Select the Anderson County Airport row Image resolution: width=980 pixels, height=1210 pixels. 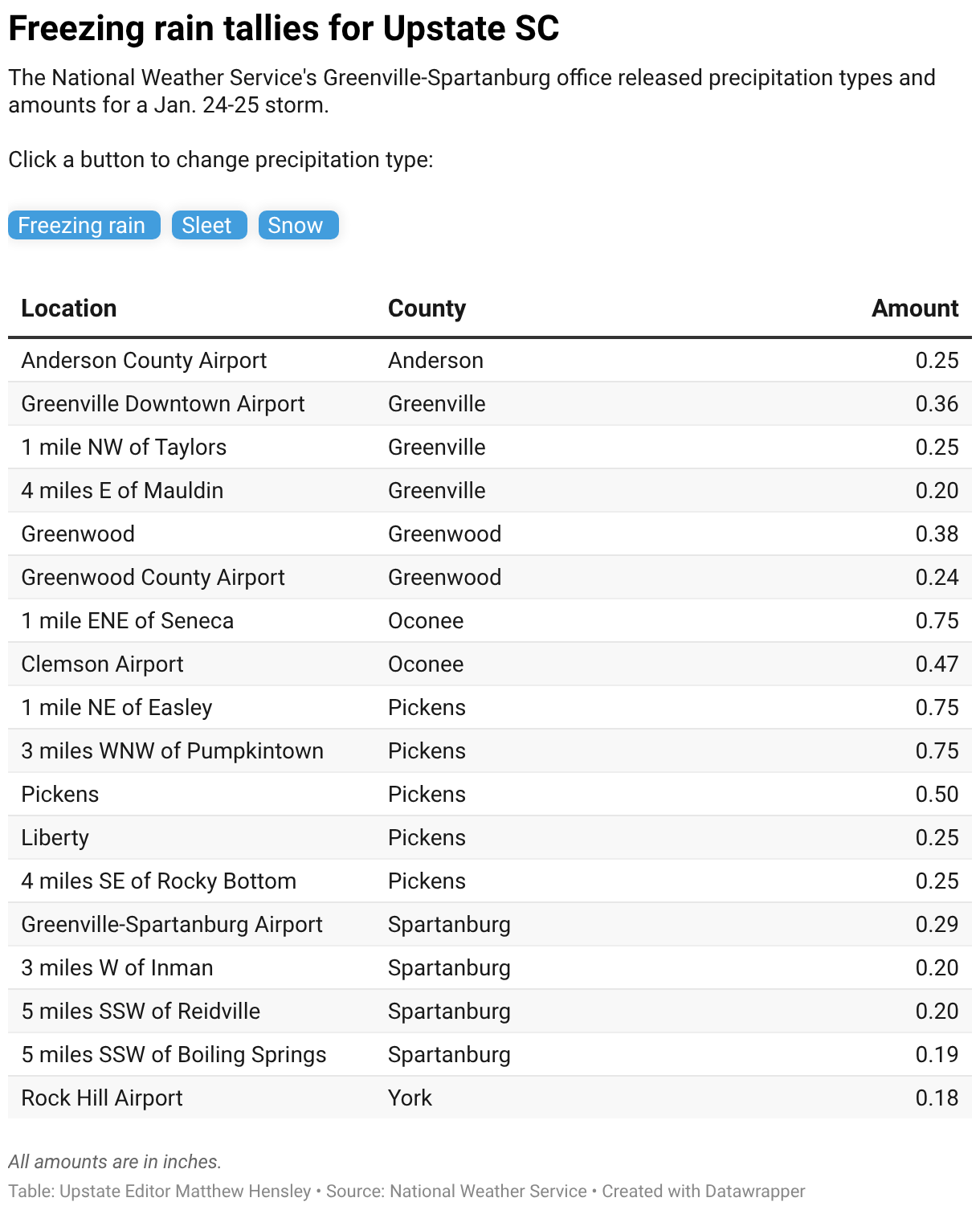pos(490,360)
